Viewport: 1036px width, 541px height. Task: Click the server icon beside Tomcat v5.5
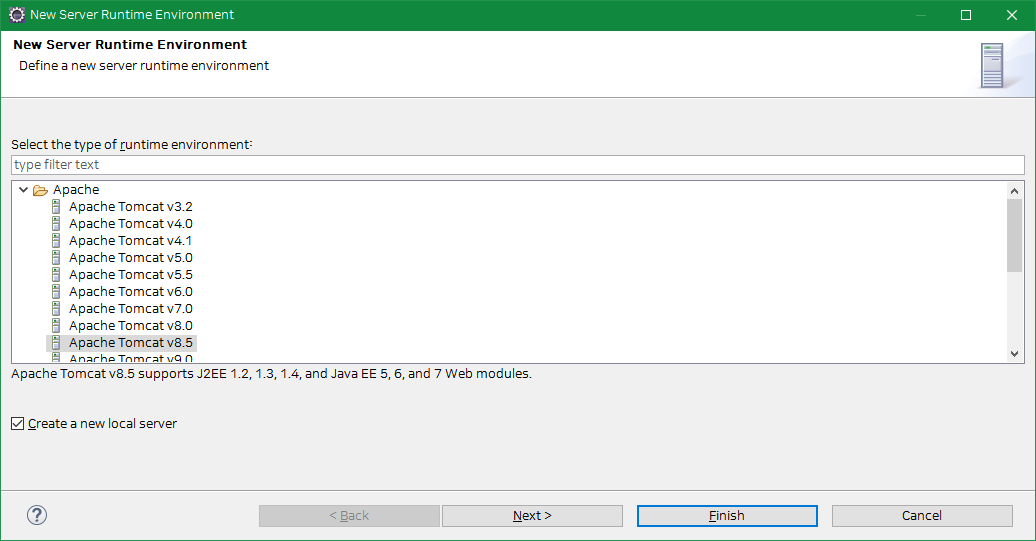(x=56, y=275)
